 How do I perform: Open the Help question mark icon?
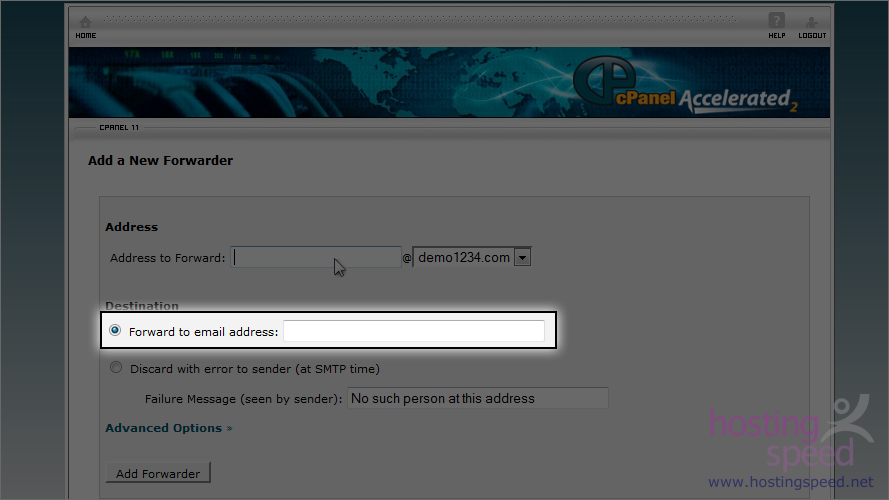pos(776,20)
